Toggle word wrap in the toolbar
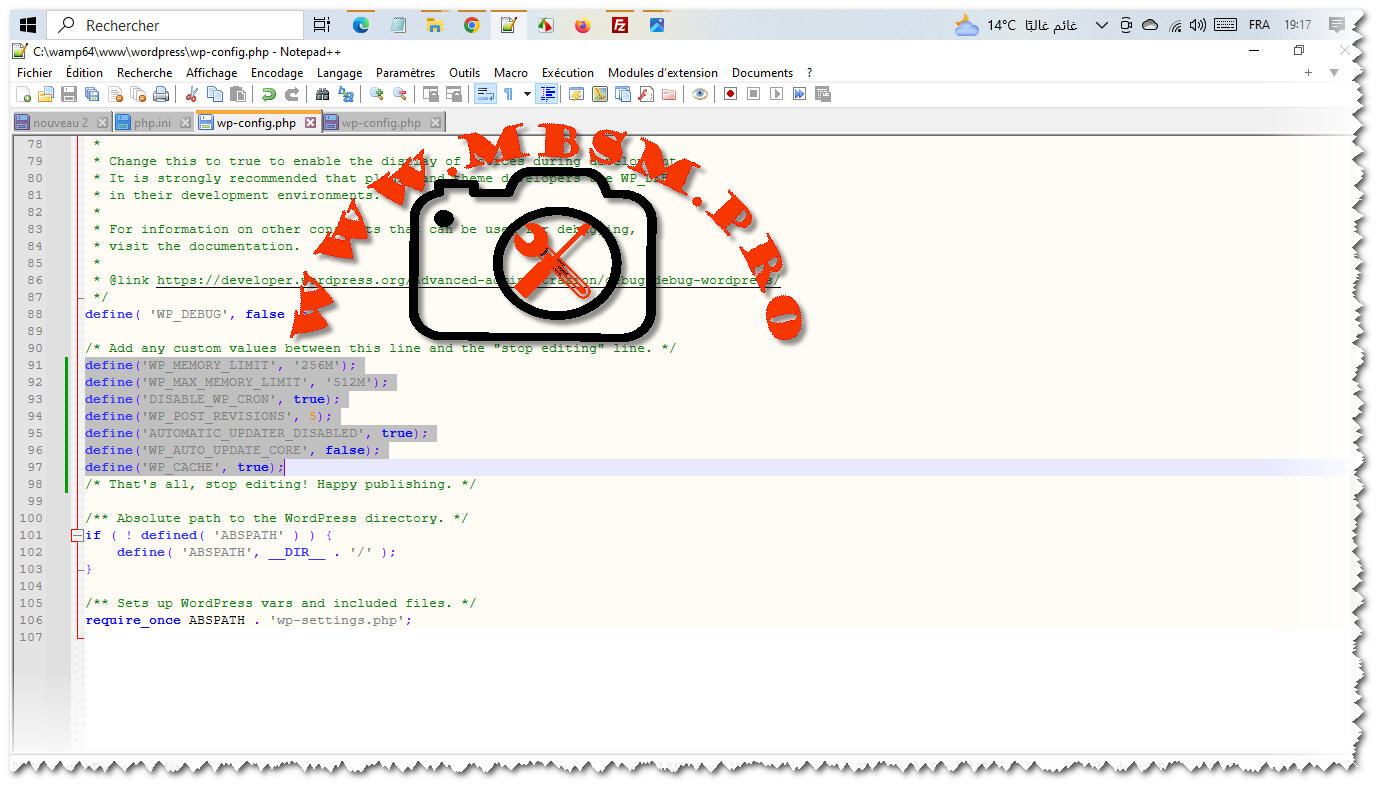The width and height of the screenshot is (1381, 789). (484, 94)
